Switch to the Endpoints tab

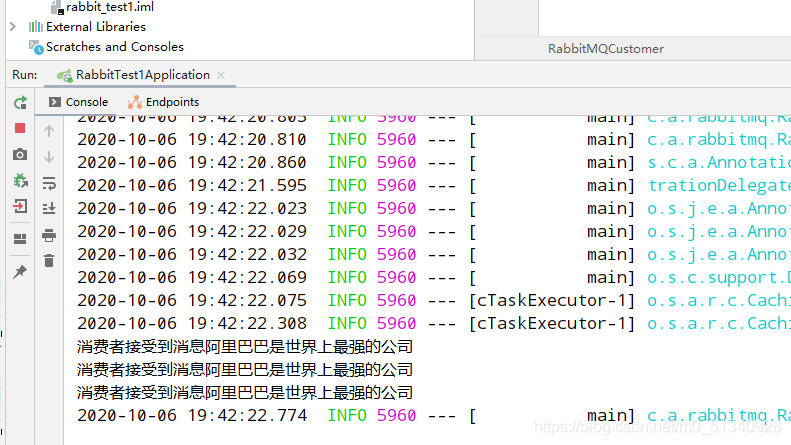pyautogui.click(x=163, y=102)
